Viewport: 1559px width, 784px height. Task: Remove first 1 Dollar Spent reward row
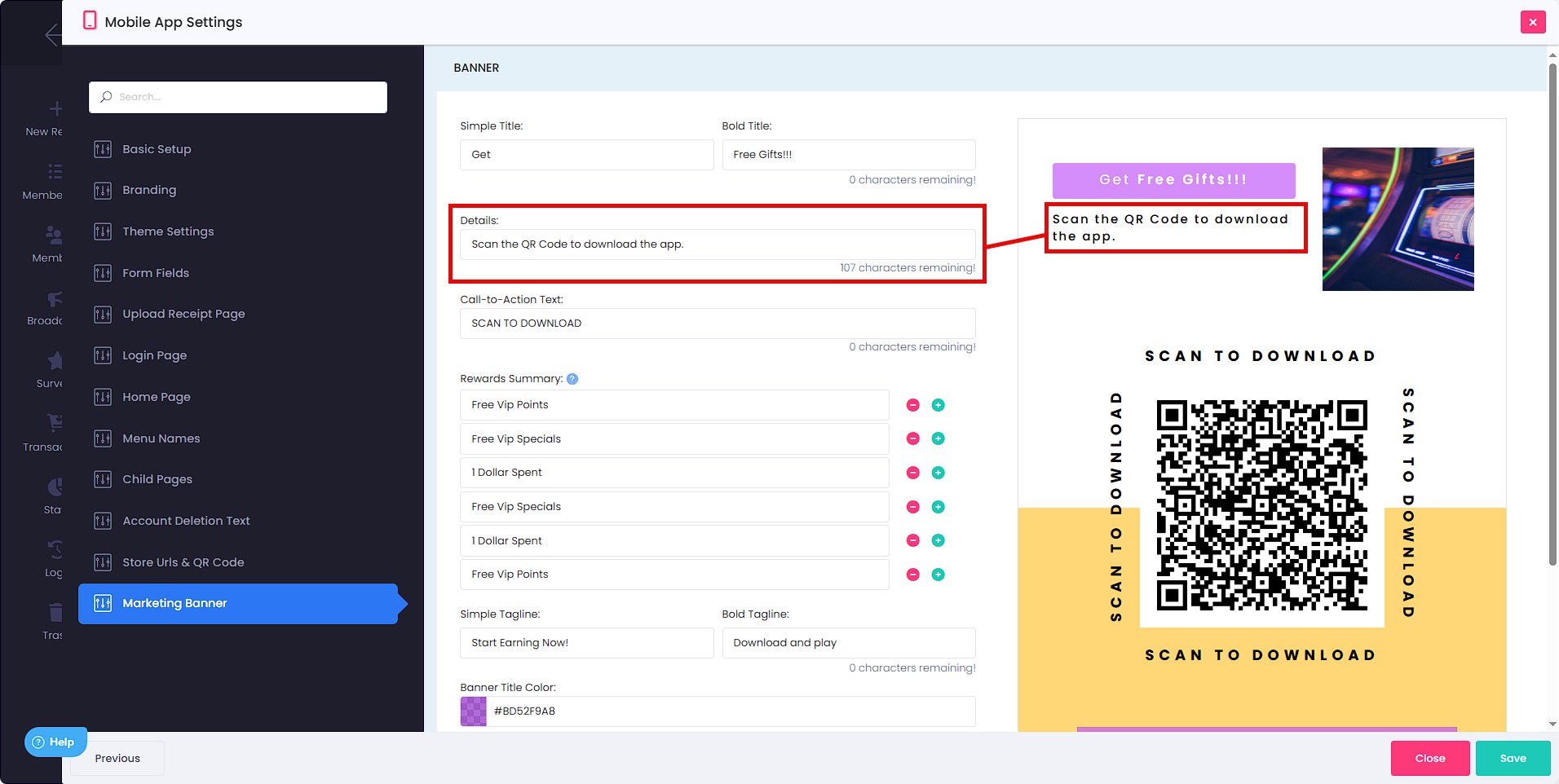[913, 473]
